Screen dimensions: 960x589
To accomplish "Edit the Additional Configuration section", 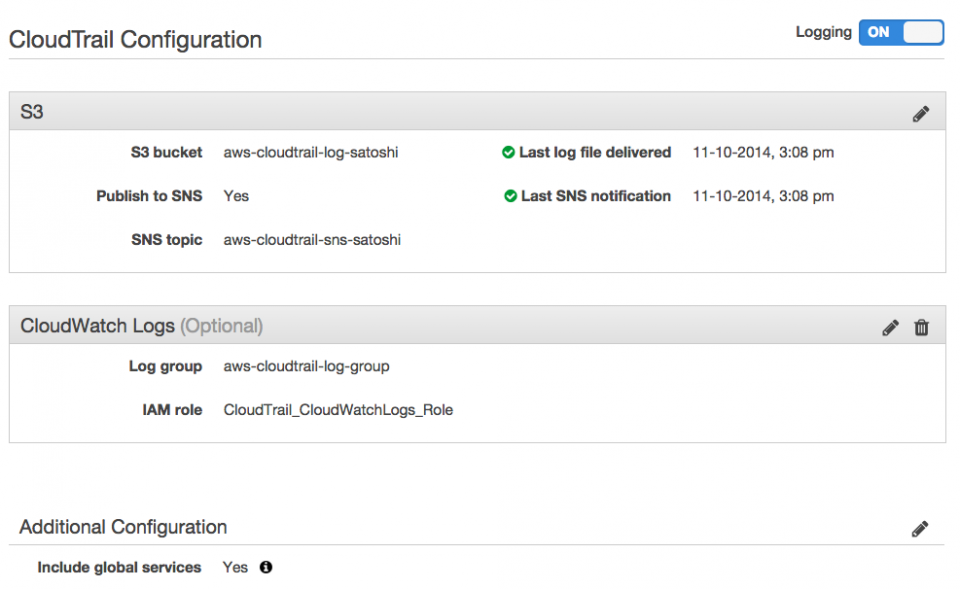I will [920, 528].
